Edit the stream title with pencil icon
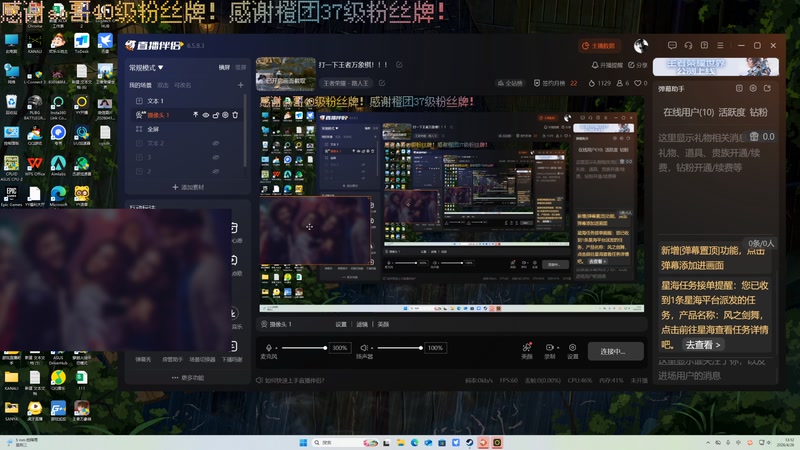 (x=399, y=65)
